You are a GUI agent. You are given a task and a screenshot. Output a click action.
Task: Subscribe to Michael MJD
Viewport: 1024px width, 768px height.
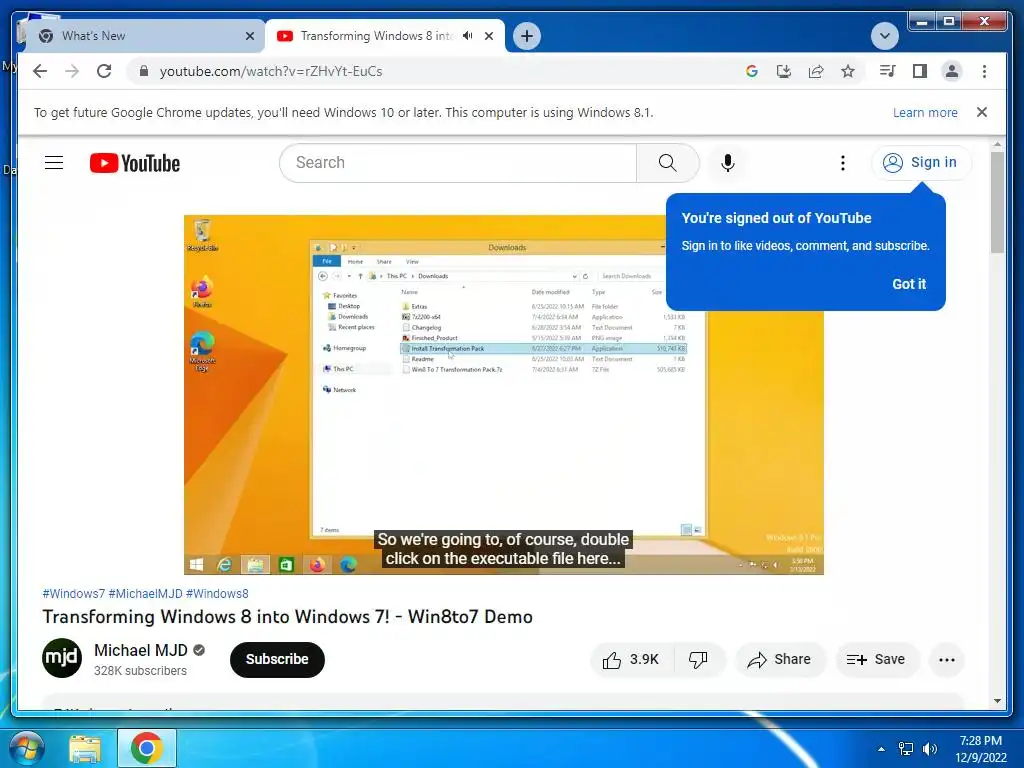[277, 660]
